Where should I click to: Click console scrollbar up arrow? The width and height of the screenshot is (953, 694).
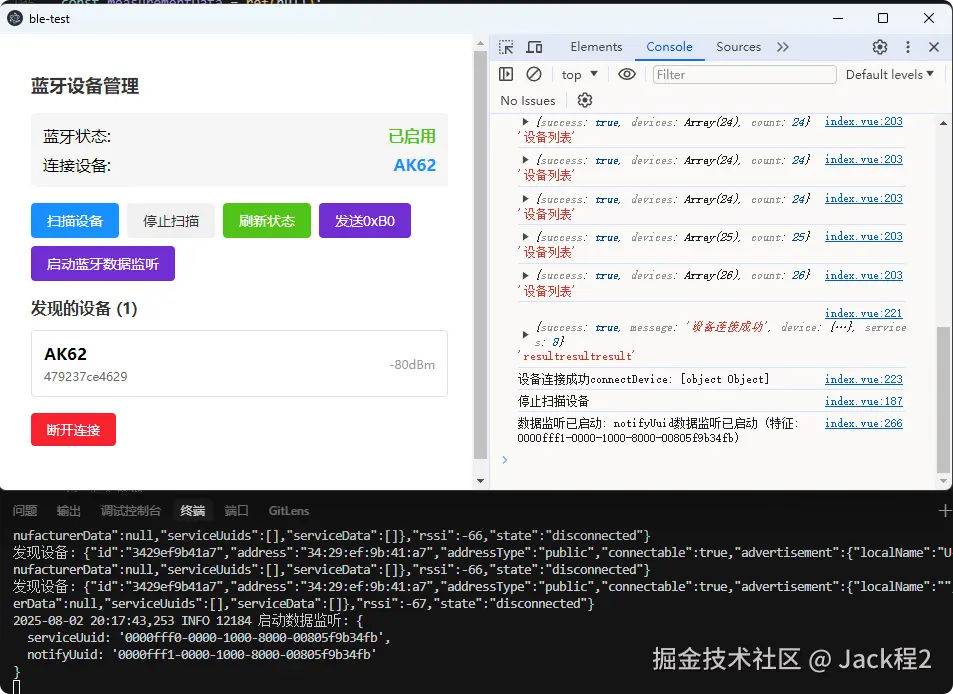click(943, 123)
